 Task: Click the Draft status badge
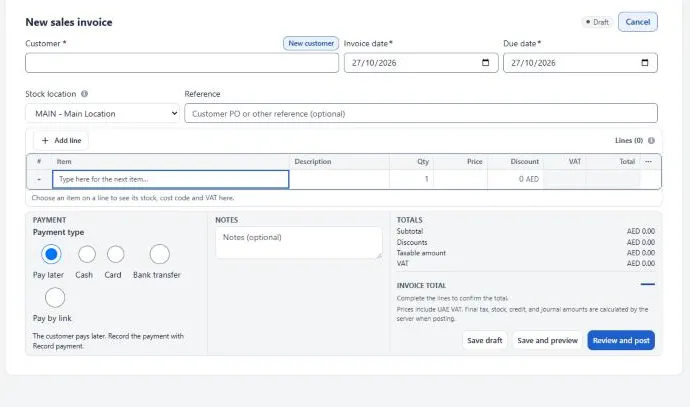click(597, 22)
